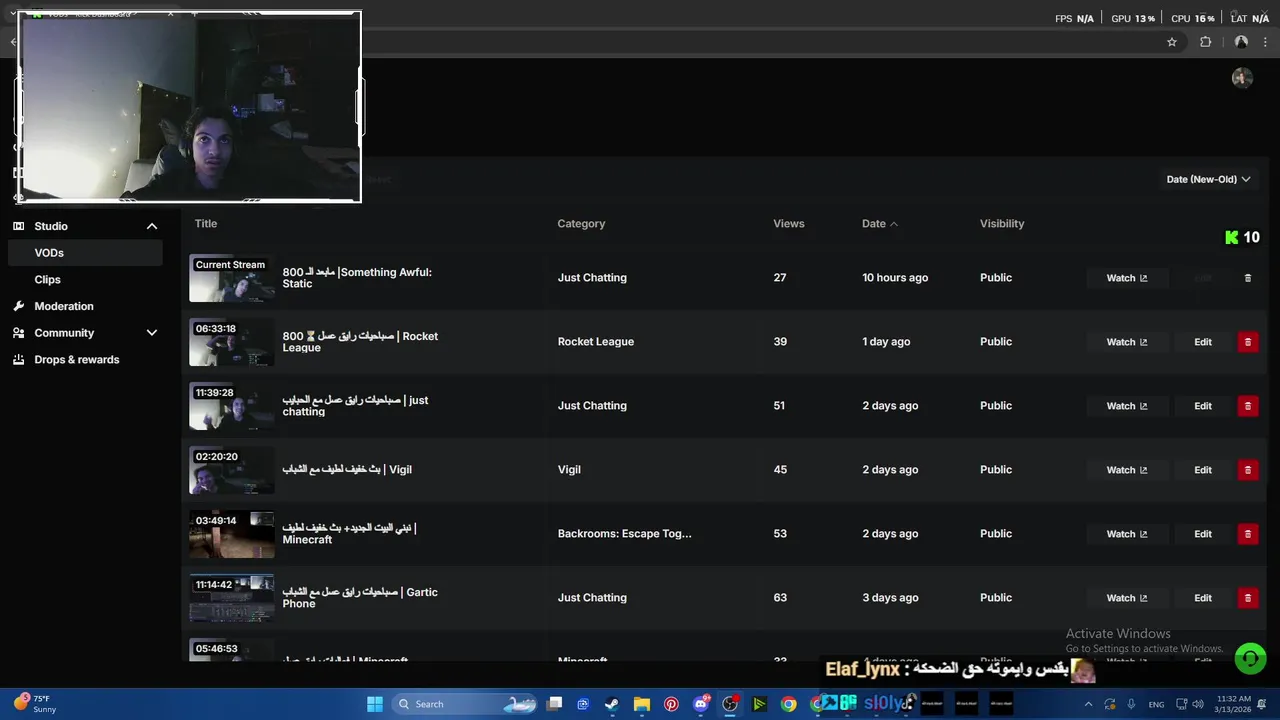Click the Visibility column header
The height and width of the screenshot is (720, 1280).
pos(1002,224)
